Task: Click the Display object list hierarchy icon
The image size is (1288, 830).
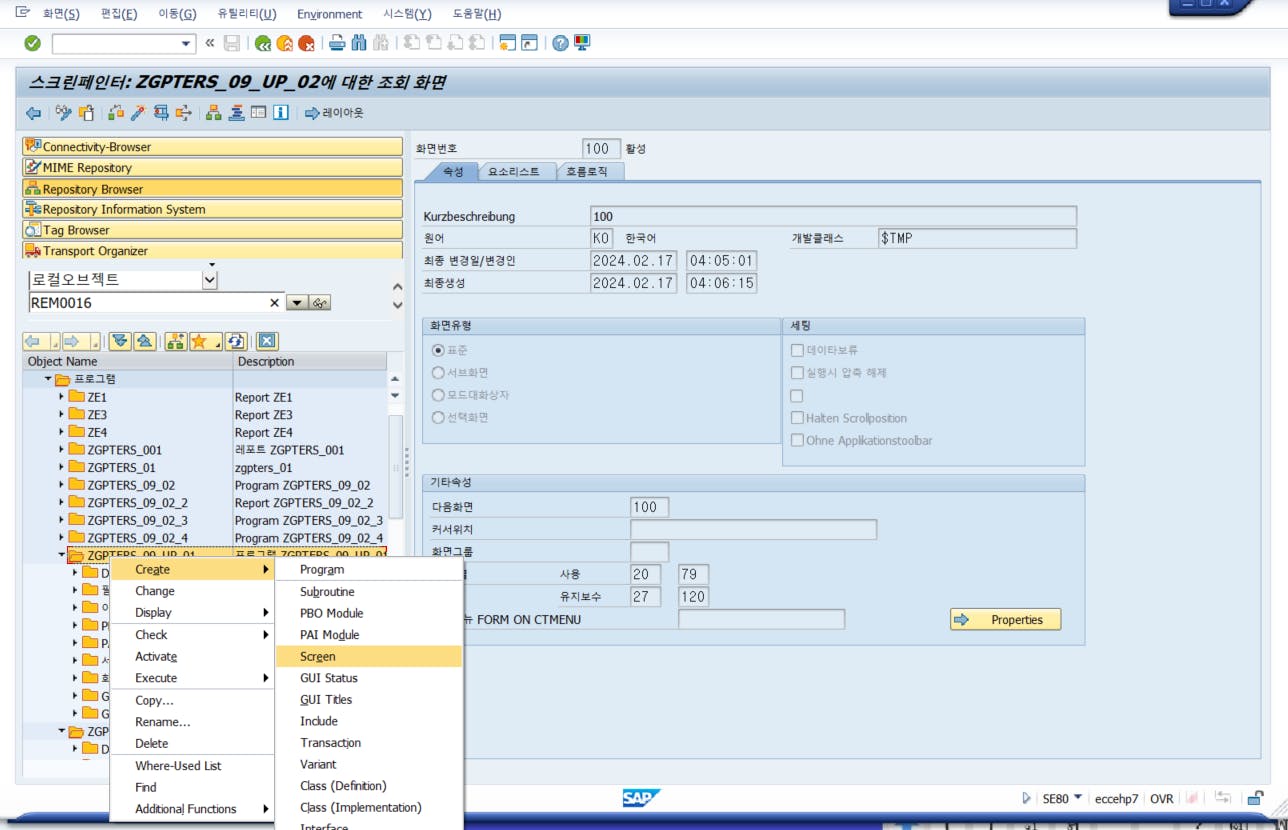Action: click(213, 113)
